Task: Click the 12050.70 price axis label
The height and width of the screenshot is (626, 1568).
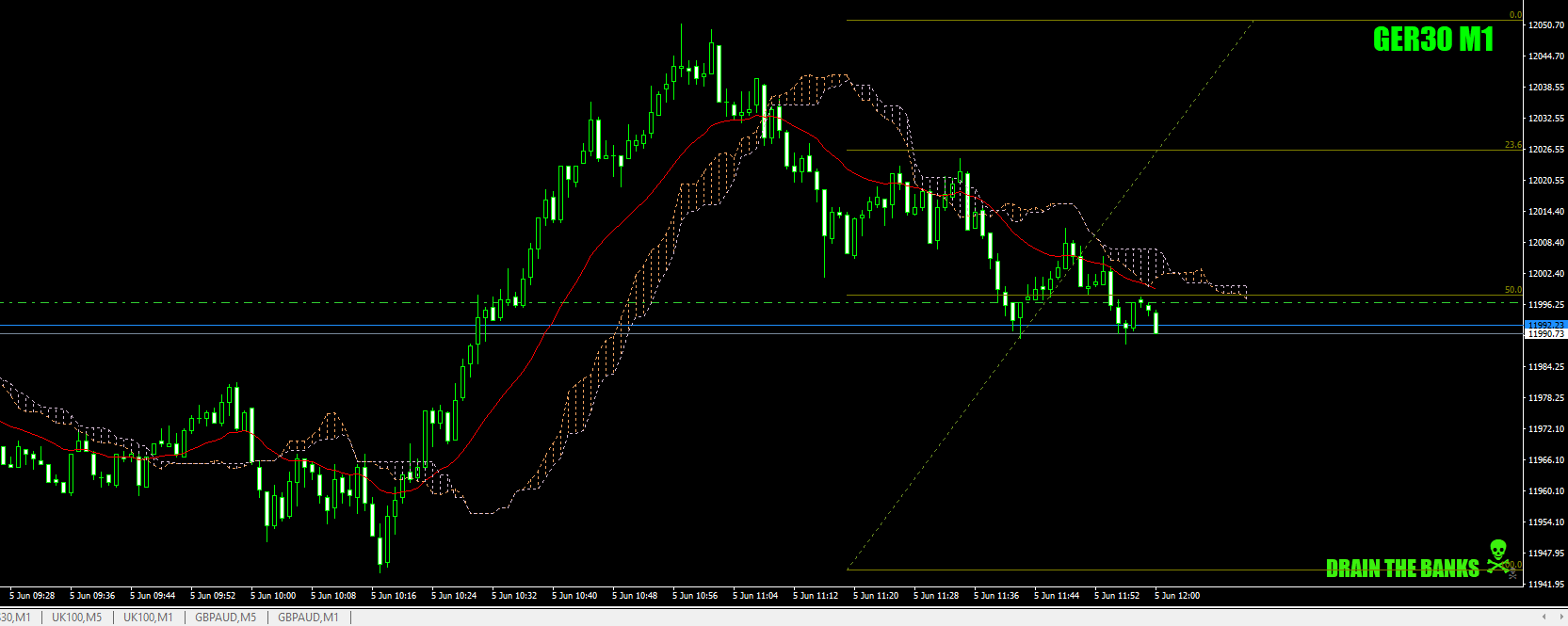Action: 1546,25
